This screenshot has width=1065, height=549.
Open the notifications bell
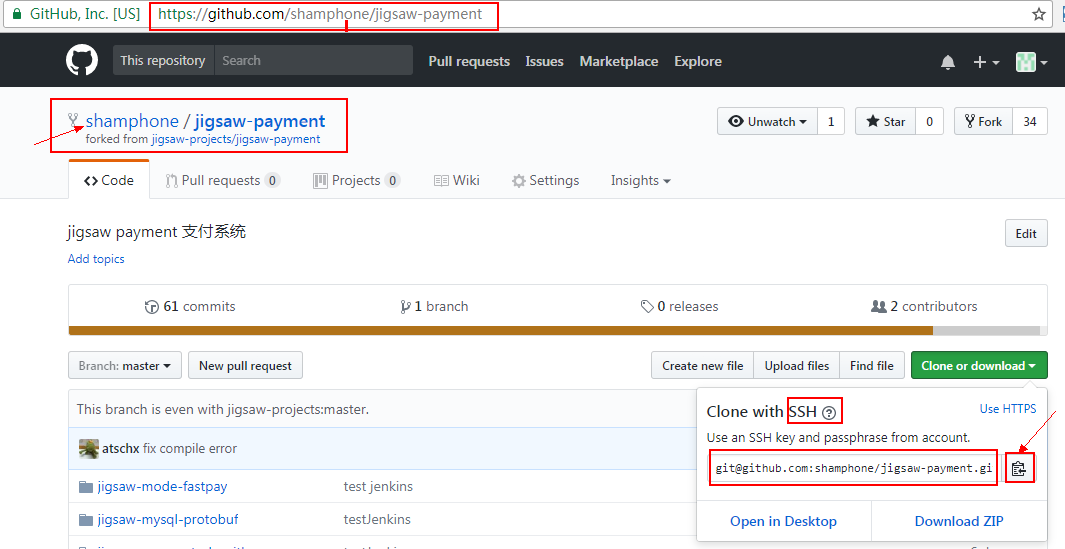(x=947, y=62)
